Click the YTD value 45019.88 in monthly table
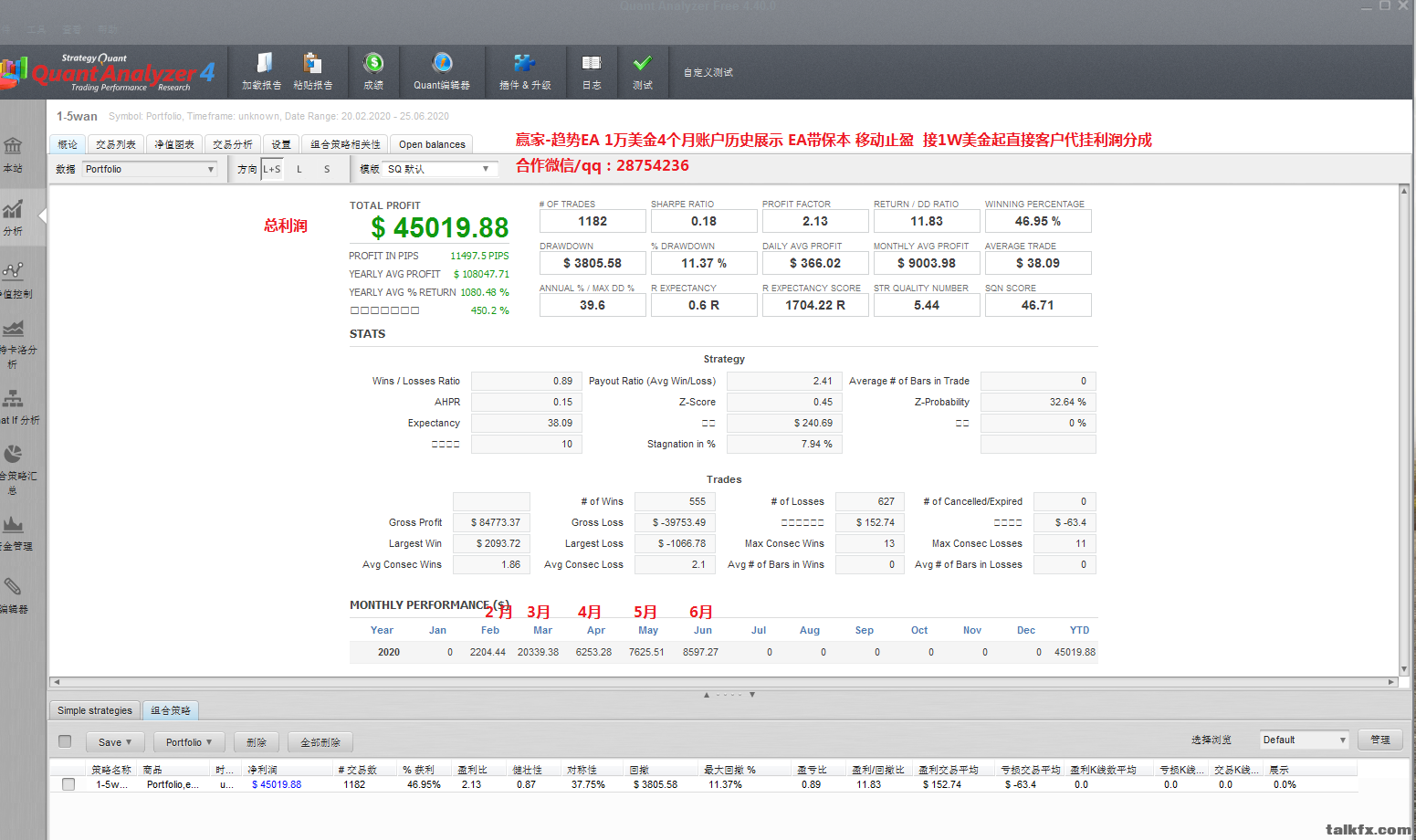The height and width of the screenshot is (840, 1416). coord(1075,652)
